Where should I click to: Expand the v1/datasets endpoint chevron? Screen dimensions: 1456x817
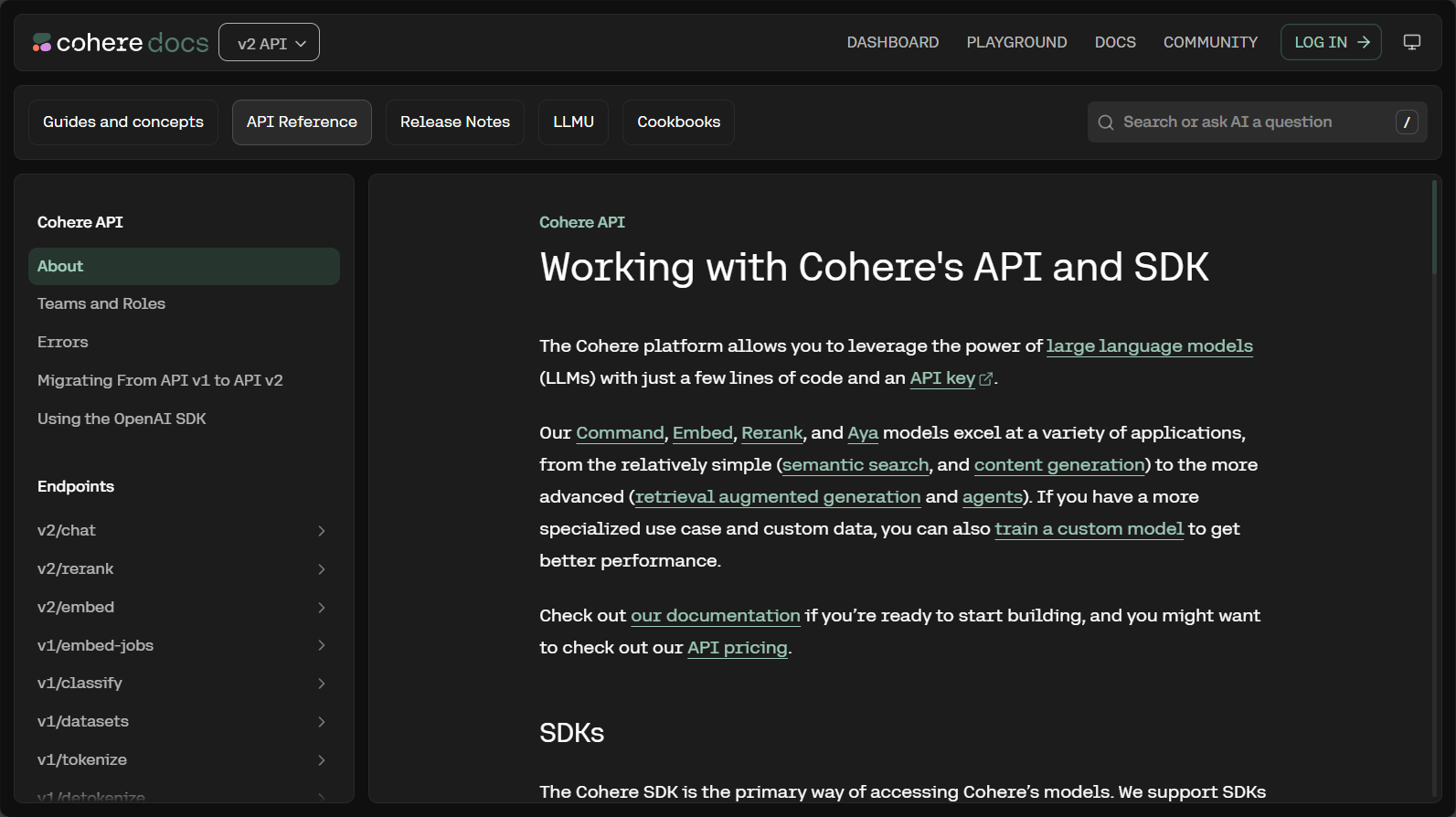322,722
